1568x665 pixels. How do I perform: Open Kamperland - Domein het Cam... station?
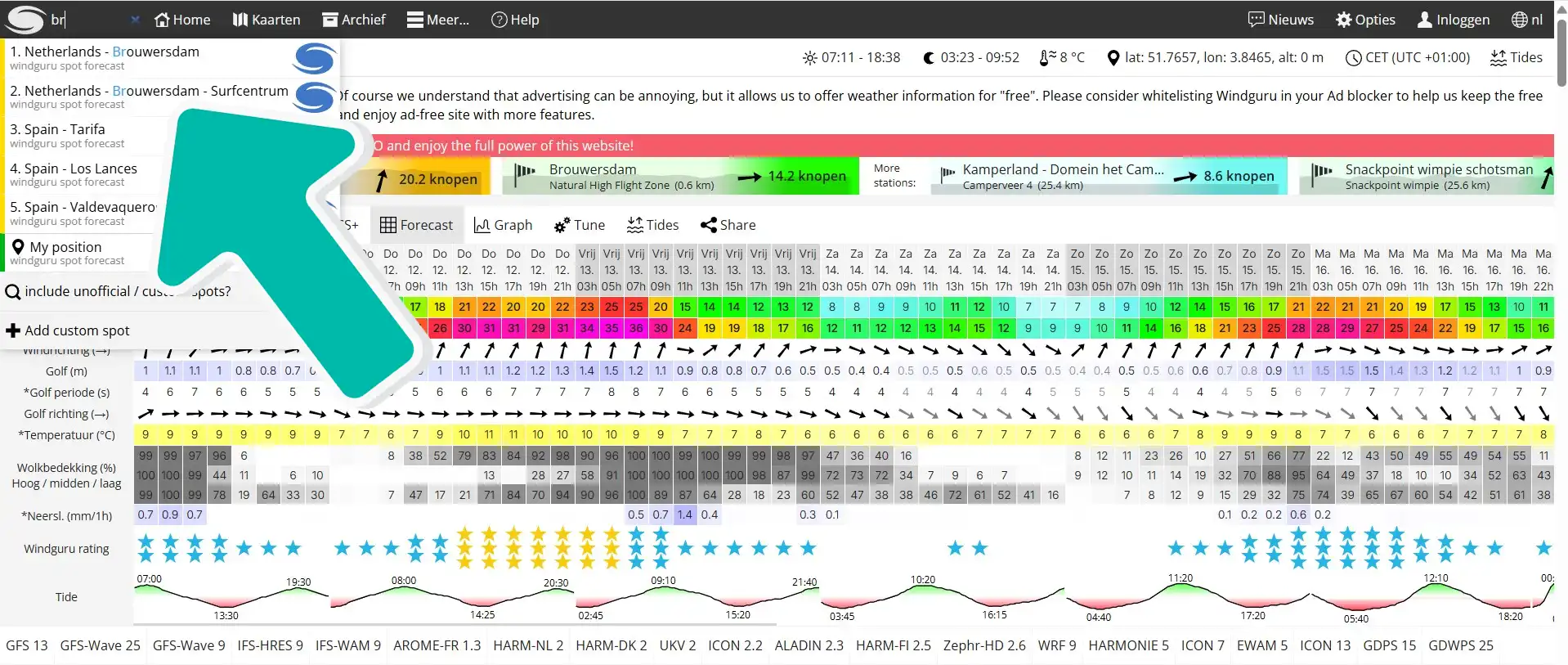click(x=1109, y=176)
